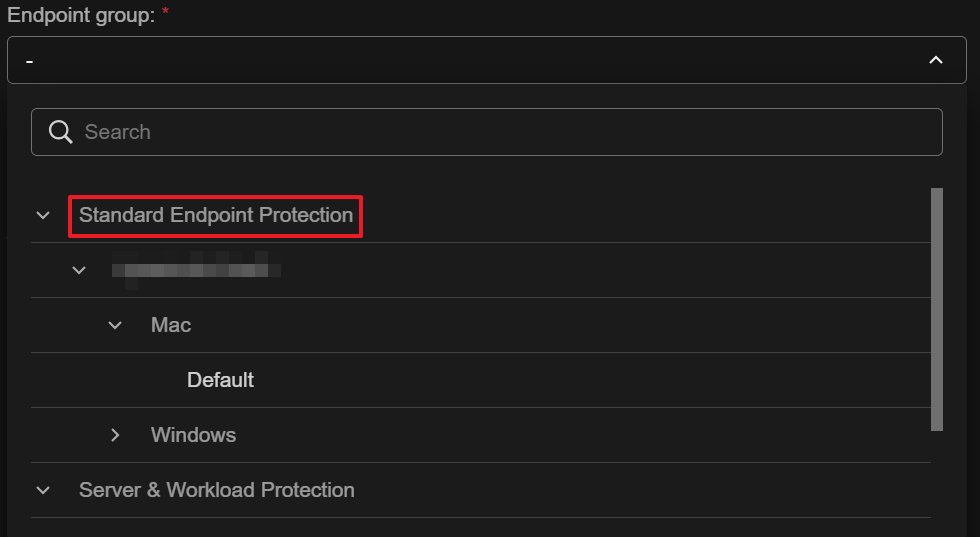Select Server & Workload Protection group
Screen dimensions: 980x537
[x=217, y=490]
